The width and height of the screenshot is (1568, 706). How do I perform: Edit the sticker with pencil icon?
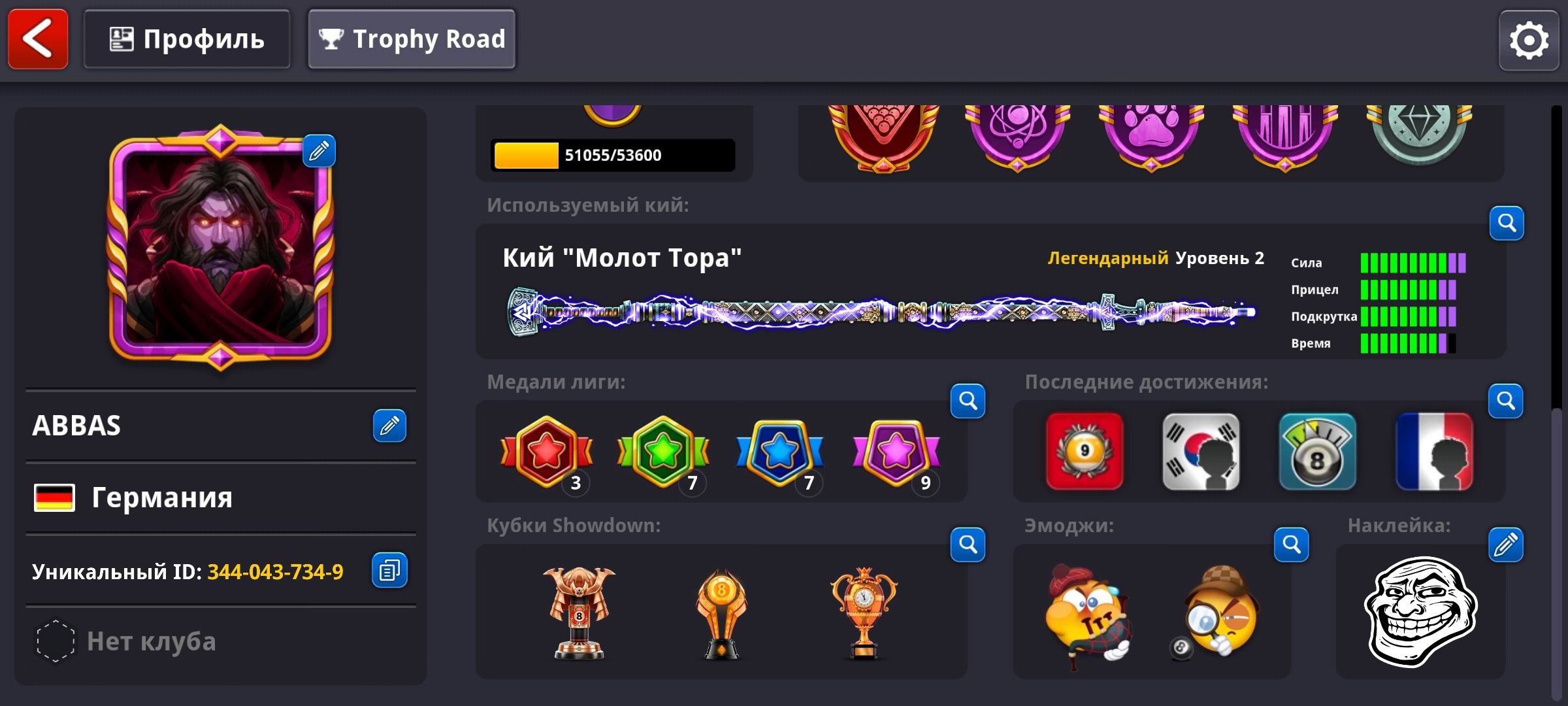[1506, 545]
